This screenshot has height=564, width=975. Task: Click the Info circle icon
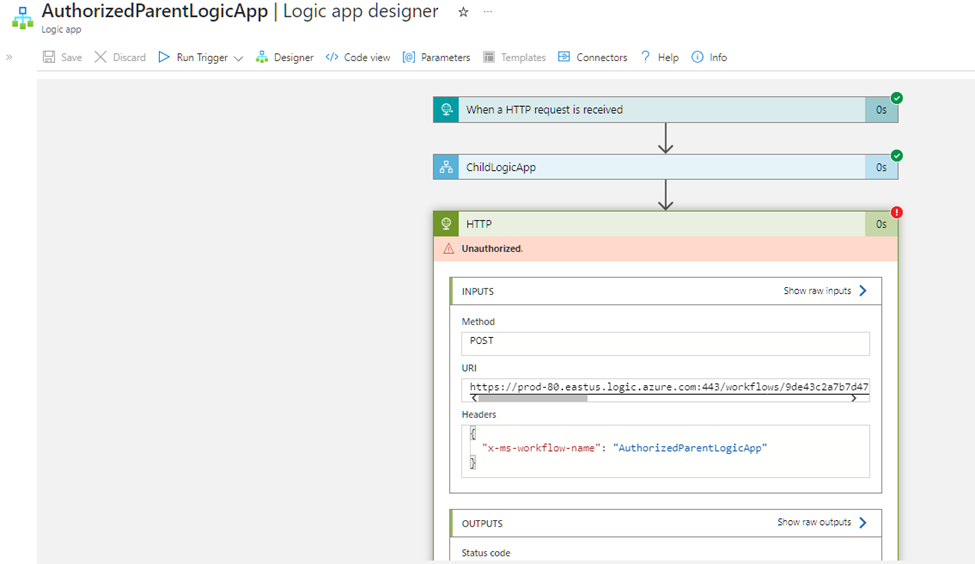click(x=698, y=57)
